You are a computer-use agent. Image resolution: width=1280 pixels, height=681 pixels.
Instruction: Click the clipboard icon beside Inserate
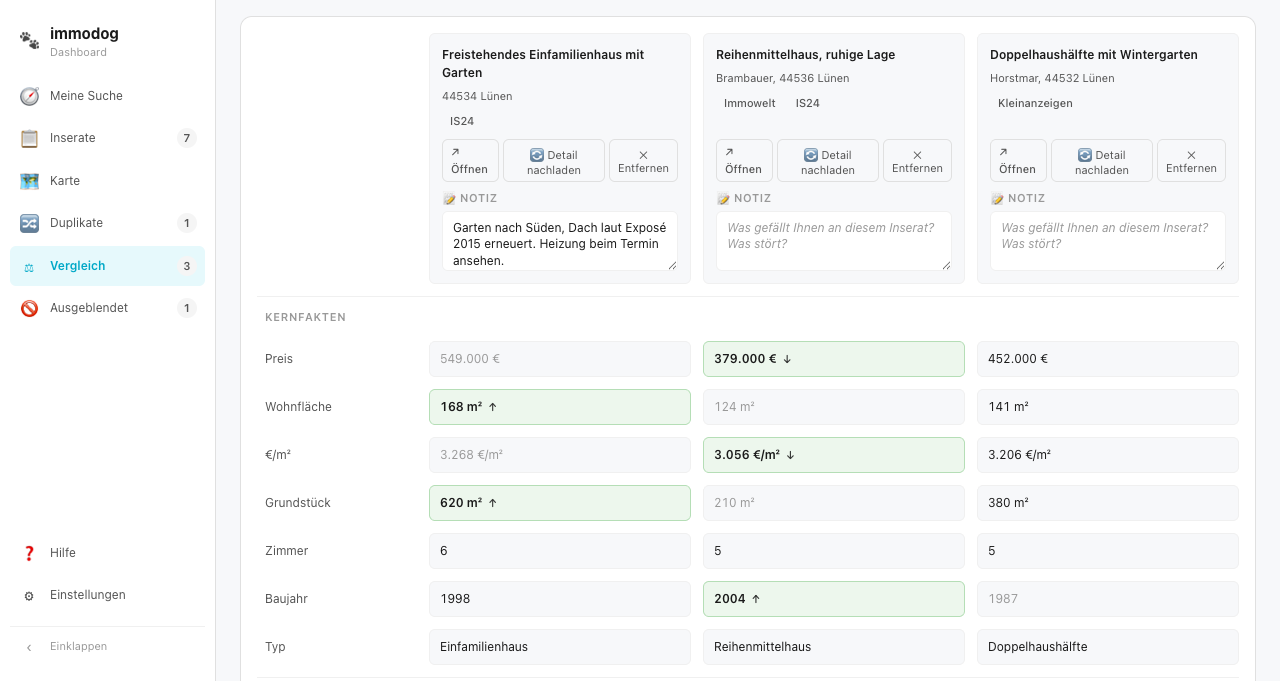pos(29,138)
